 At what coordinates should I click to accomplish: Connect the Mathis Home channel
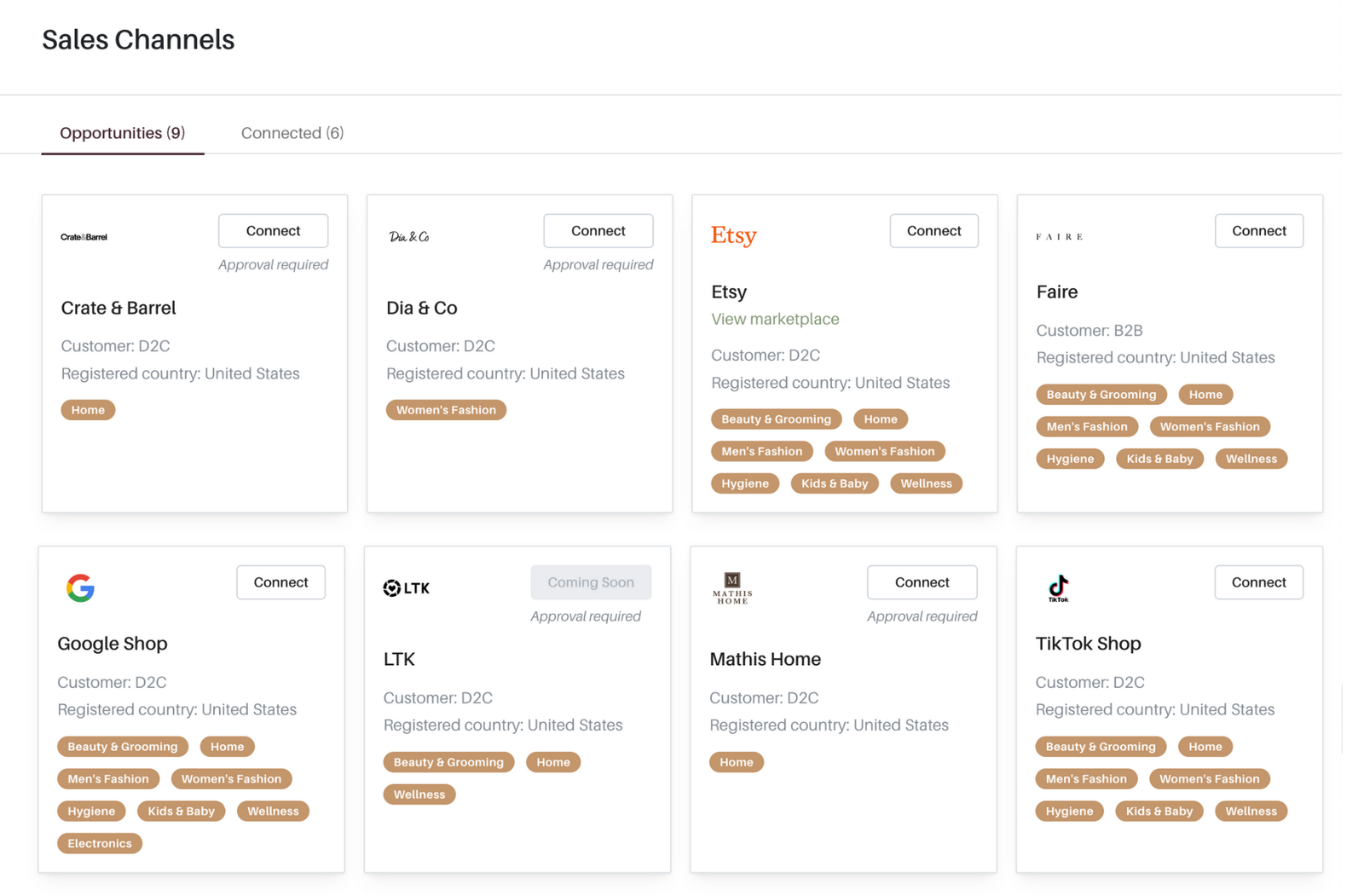pyautogui.click(x=921, y=582)
